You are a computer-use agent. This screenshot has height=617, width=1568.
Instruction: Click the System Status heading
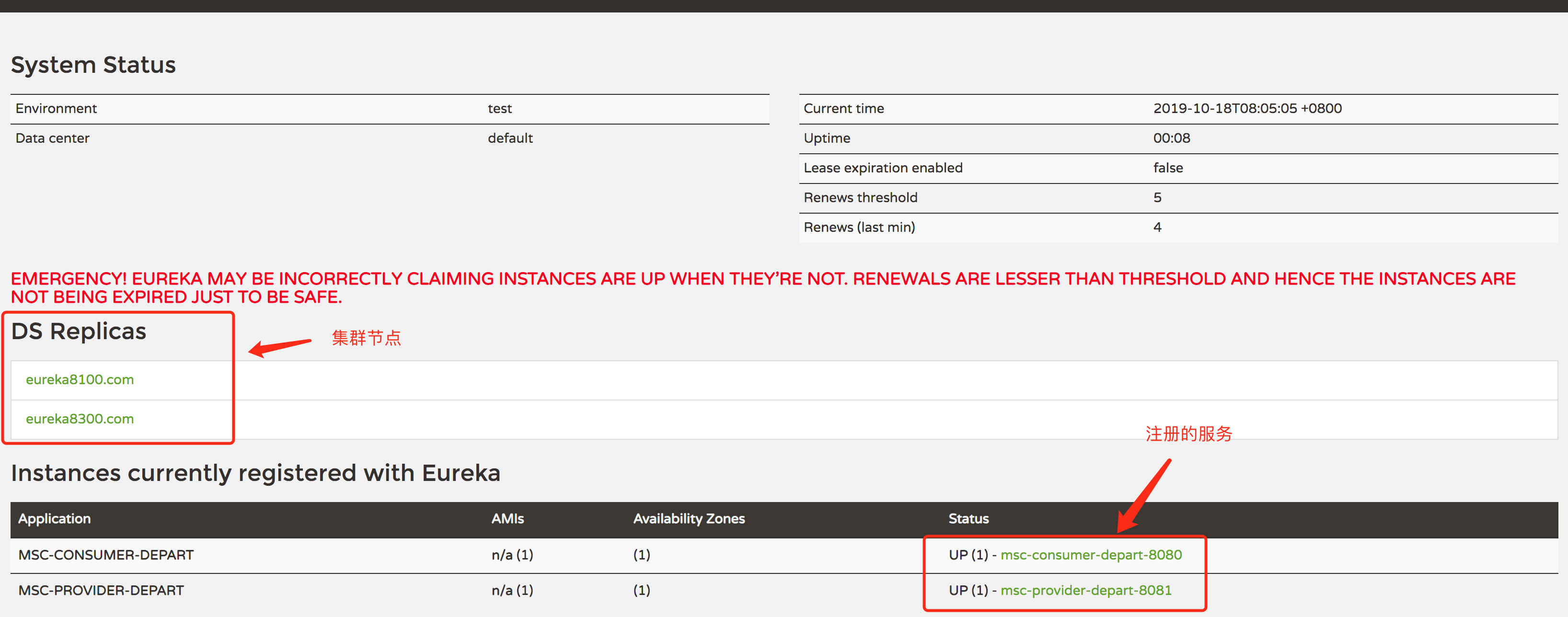pos(93,65)
